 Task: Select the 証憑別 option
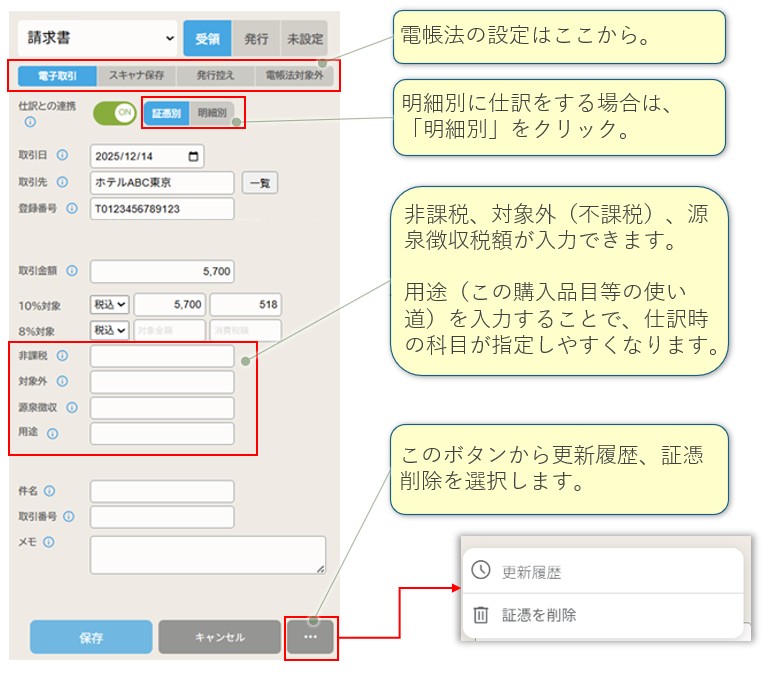pos(166,113)
